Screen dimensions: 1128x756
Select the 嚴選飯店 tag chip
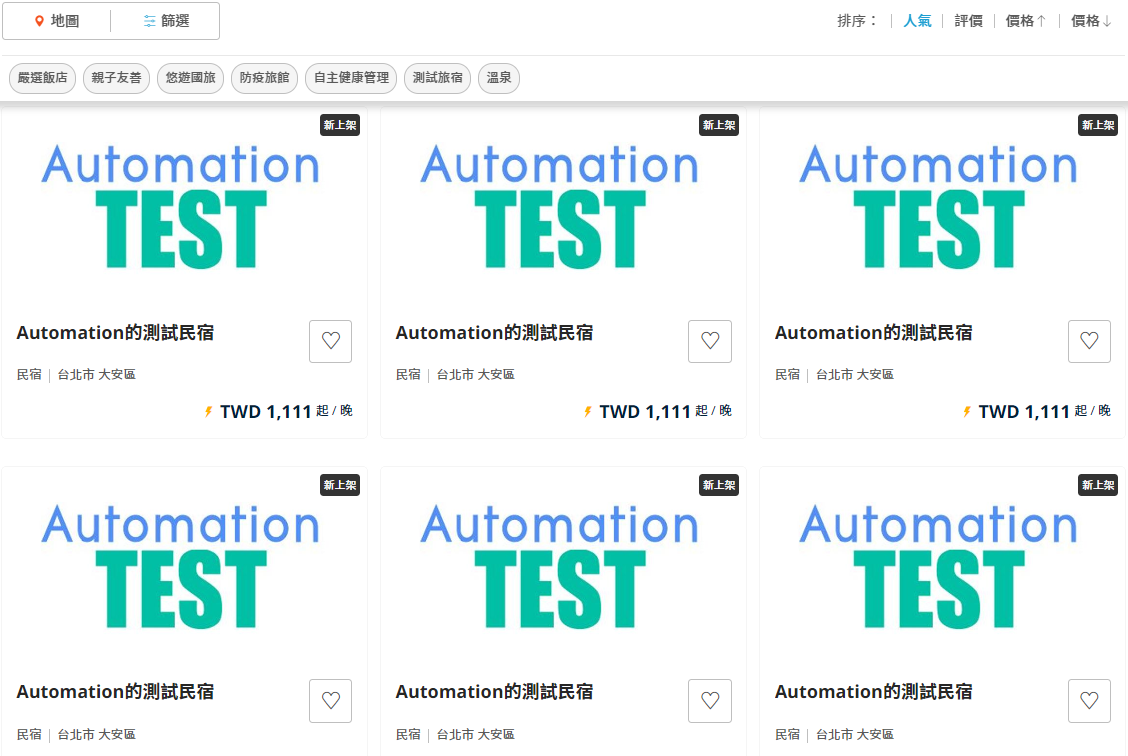[x=42, y=78]
